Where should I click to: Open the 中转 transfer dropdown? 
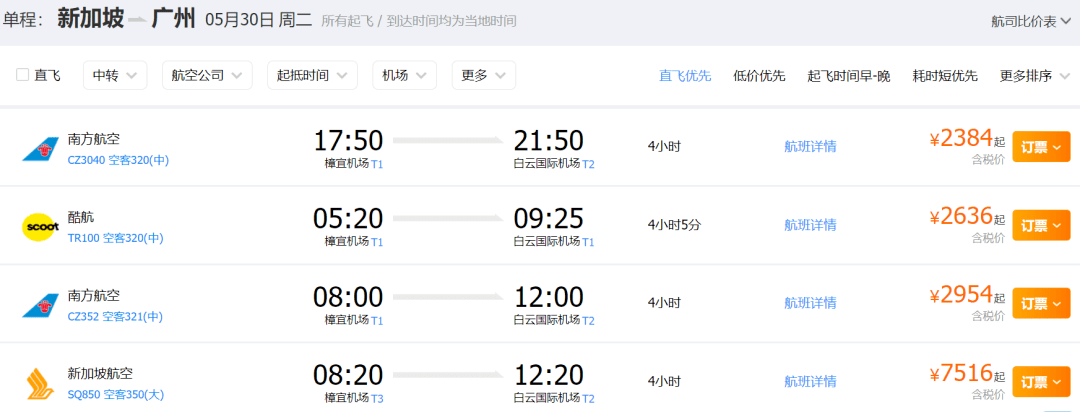tap(115, 75)
